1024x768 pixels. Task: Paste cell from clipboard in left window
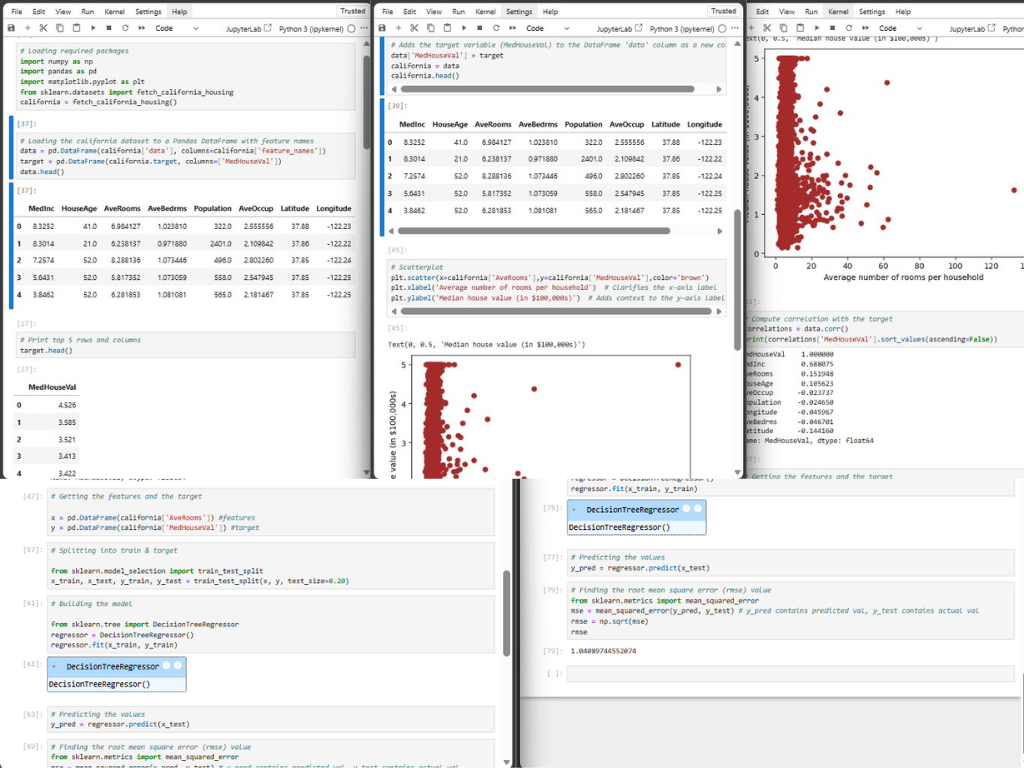[76, 28]
